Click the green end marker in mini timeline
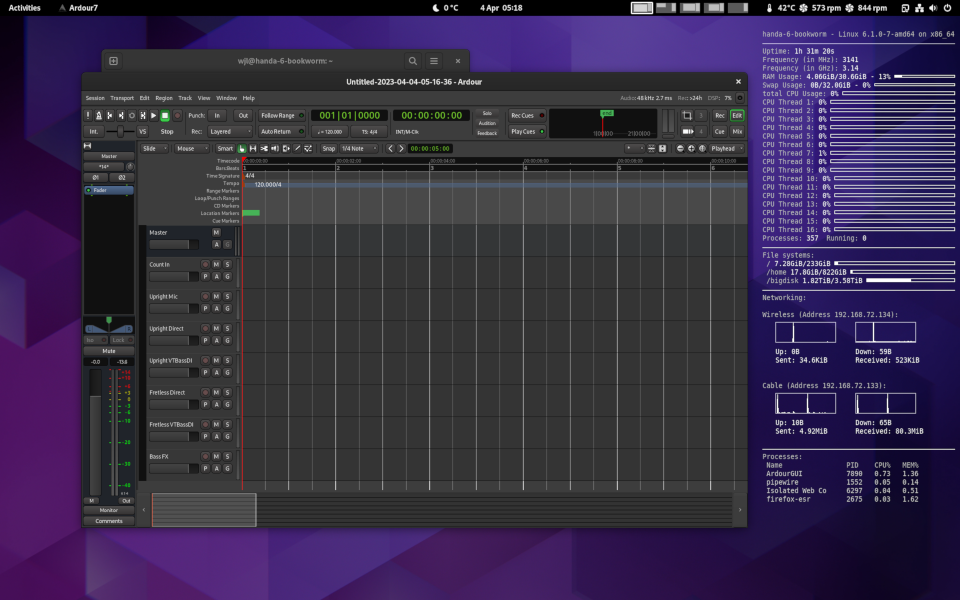 [x=607, y=113]
